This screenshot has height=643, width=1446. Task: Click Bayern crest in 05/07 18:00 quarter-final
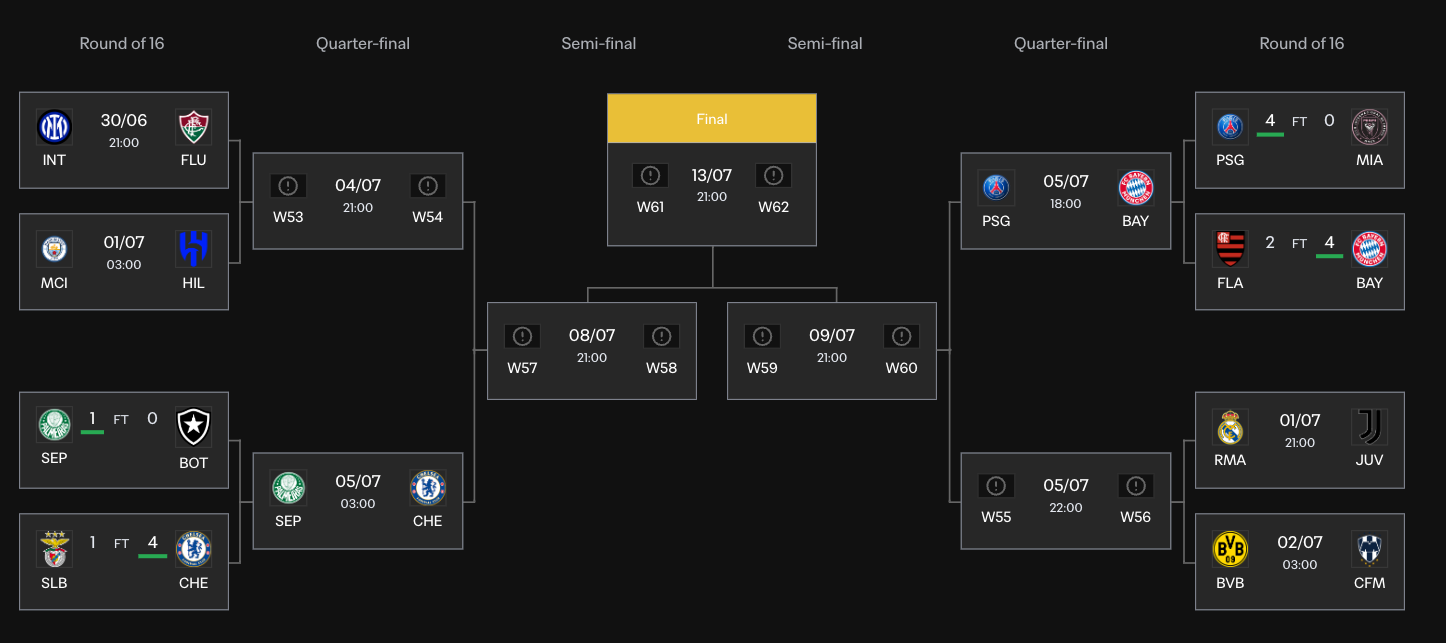(1136, 188)
